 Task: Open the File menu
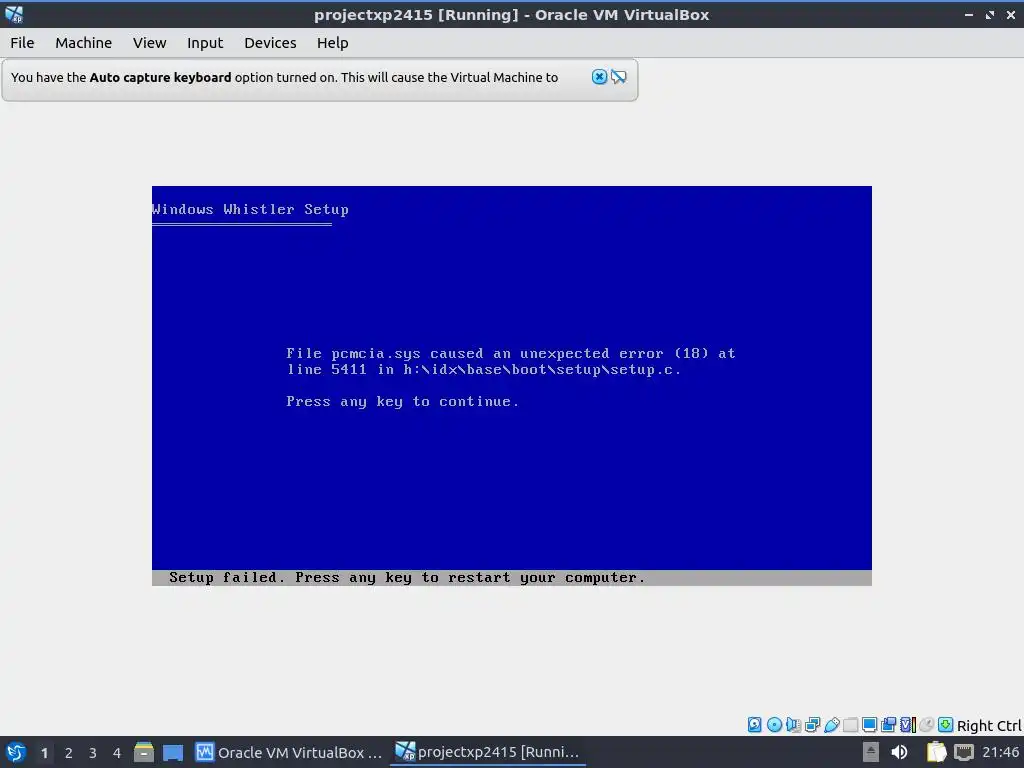click(22, 43)
